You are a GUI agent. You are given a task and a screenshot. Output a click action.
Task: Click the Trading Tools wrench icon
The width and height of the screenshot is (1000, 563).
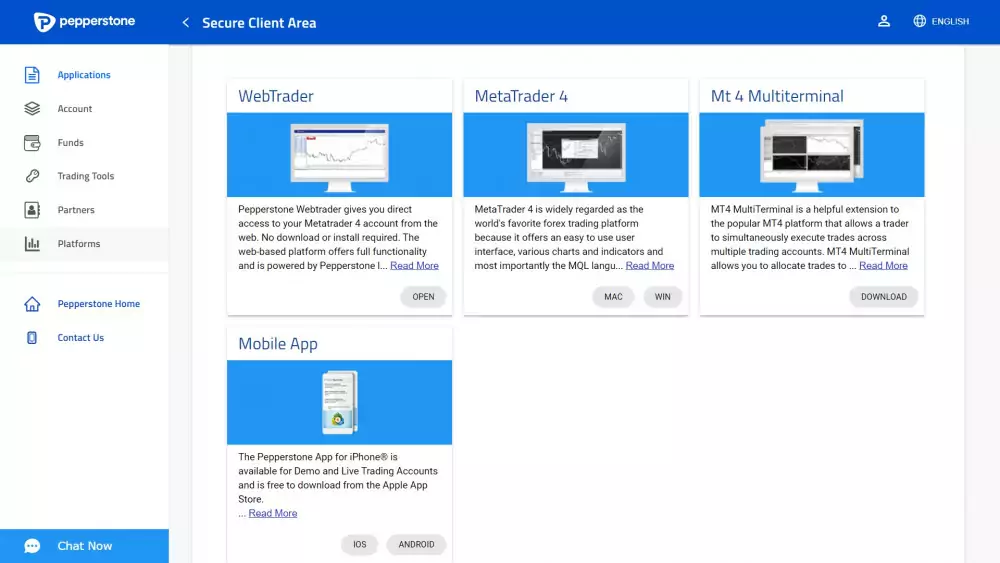(x=32, y=176)
